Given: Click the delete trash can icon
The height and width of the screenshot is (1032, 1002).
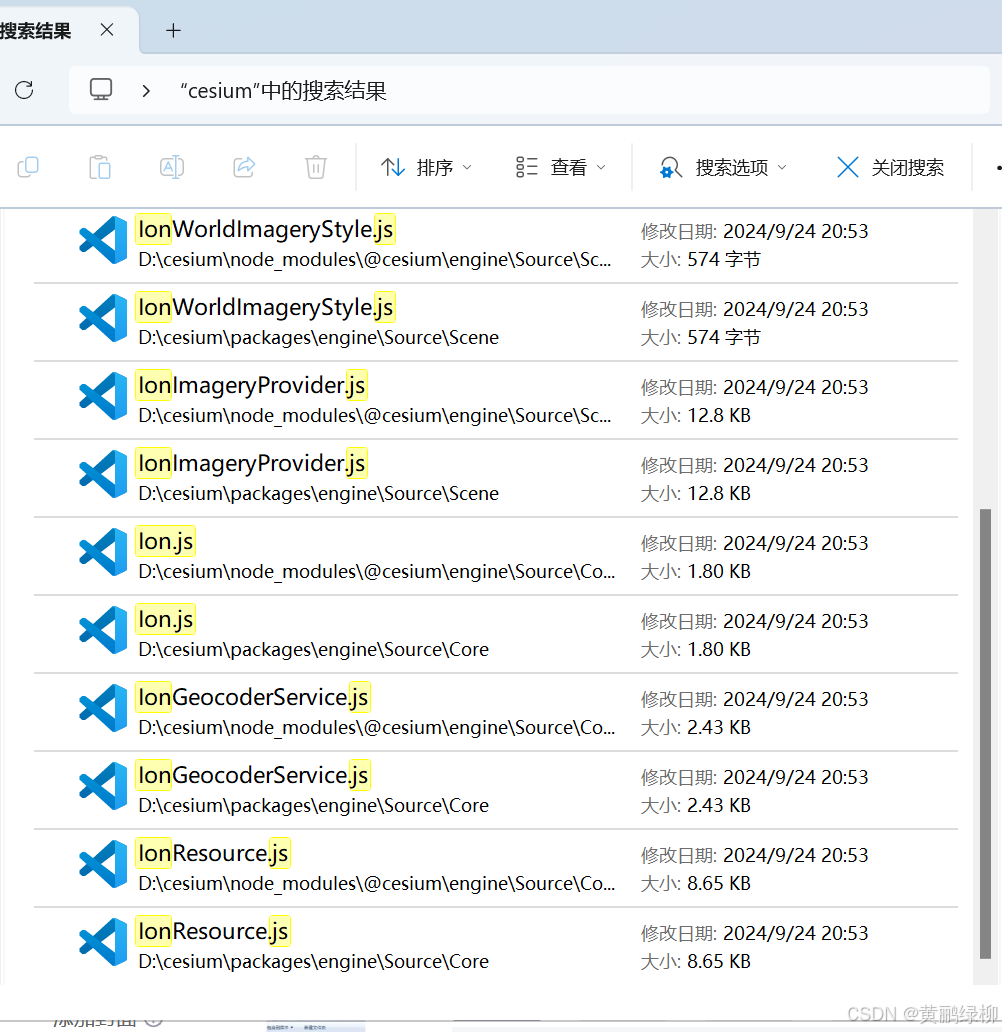Looking at the screenshot, I should coord(316,167).
